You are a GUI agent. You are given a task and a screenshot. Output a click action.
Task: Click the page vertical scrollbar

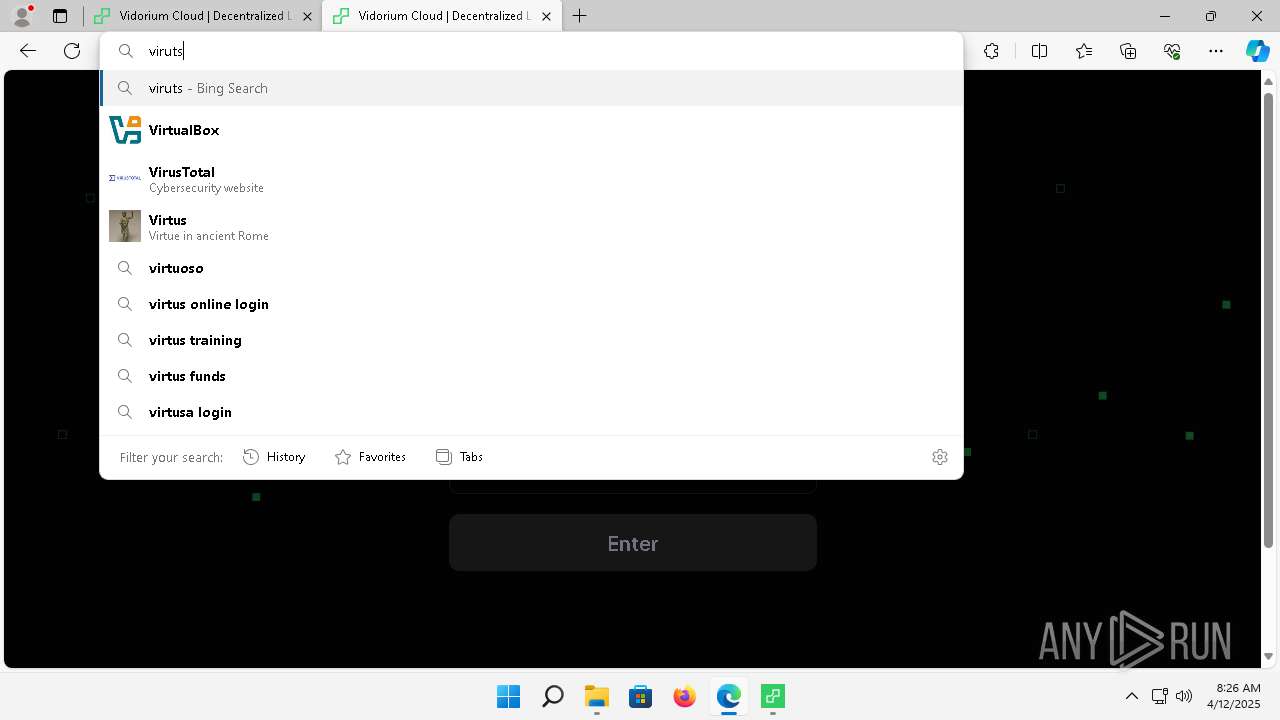click(1269, 318)
